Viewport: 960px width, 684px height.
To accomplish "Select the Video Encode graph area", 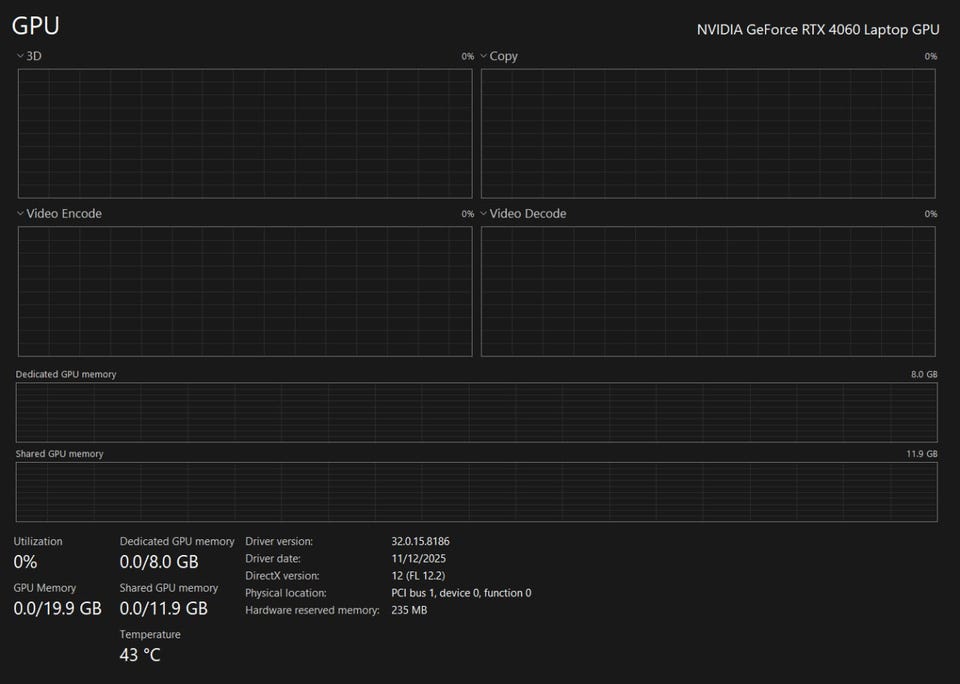I will [245, 291].
